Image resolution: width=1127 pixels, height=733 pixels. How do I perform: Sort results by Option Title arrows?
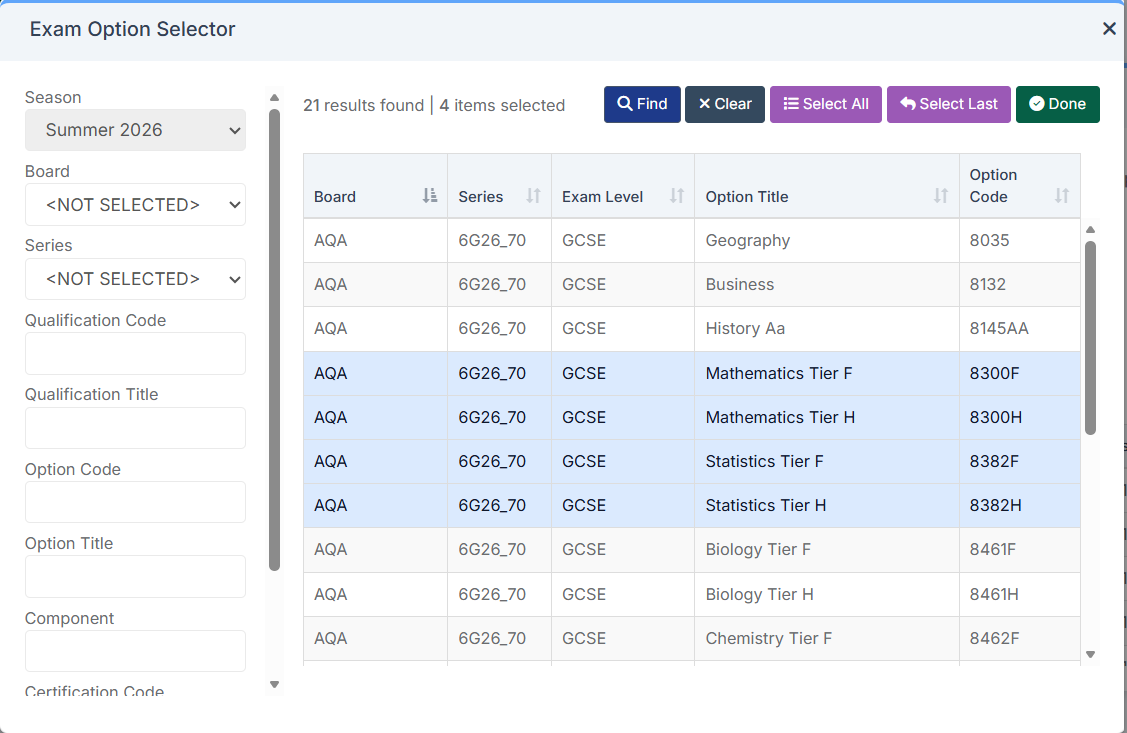pyautogui.click(x=940, y=196)
